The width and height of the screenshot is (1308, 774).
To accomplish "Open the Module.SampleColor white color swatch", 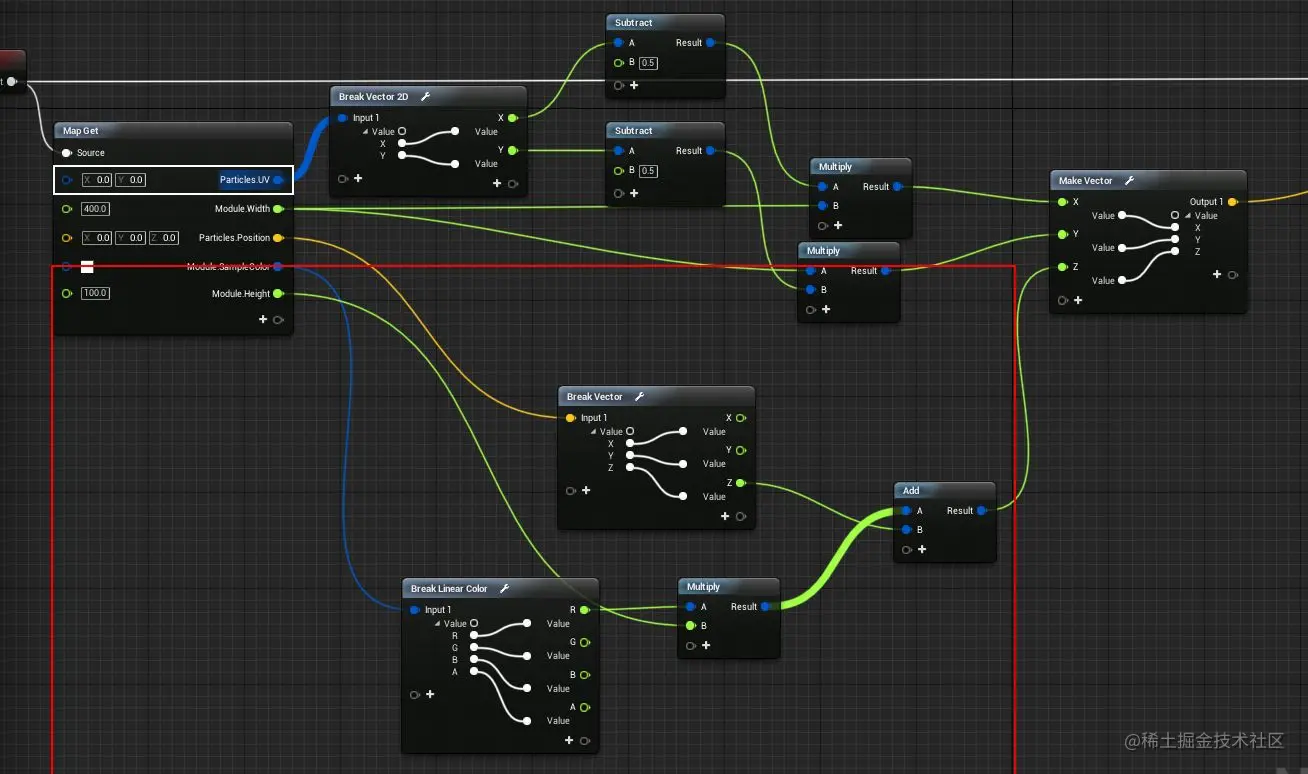I will (x=87, y=266).
